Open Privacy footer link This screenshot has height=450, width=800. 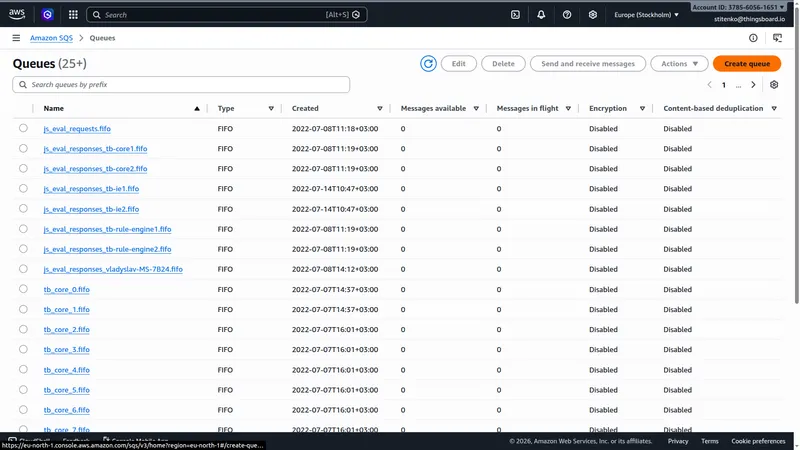point(678,441)
